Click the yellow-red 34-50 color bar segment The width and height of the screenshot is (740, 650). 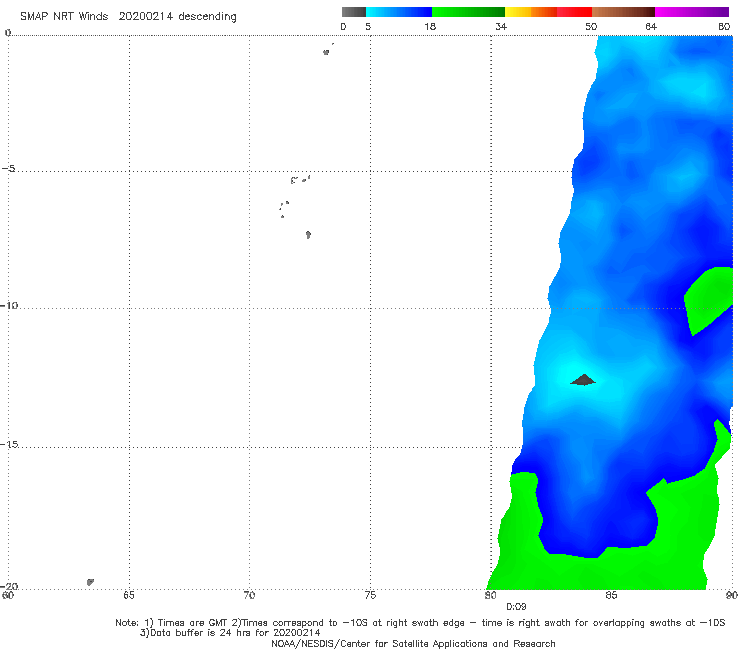coord(548,12)
